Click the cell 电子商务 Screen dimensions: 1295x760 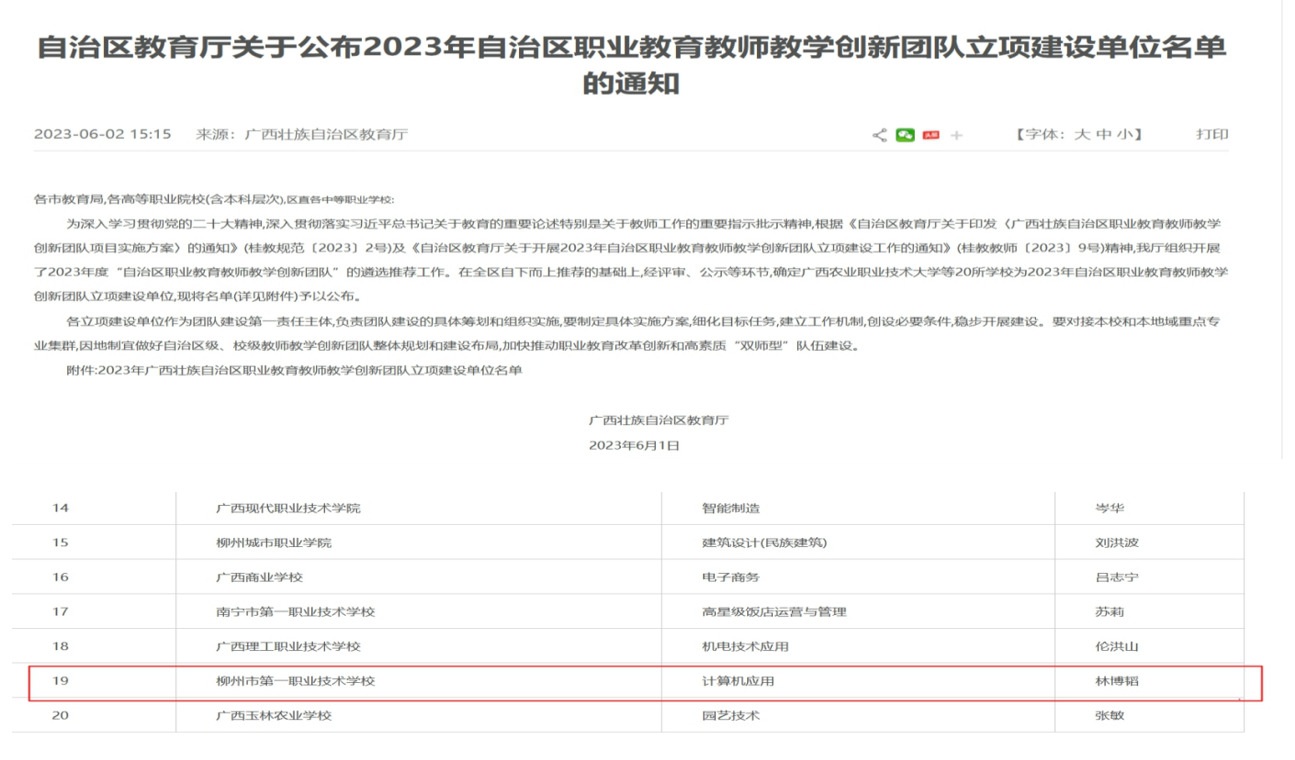click(x=730, y=577)
